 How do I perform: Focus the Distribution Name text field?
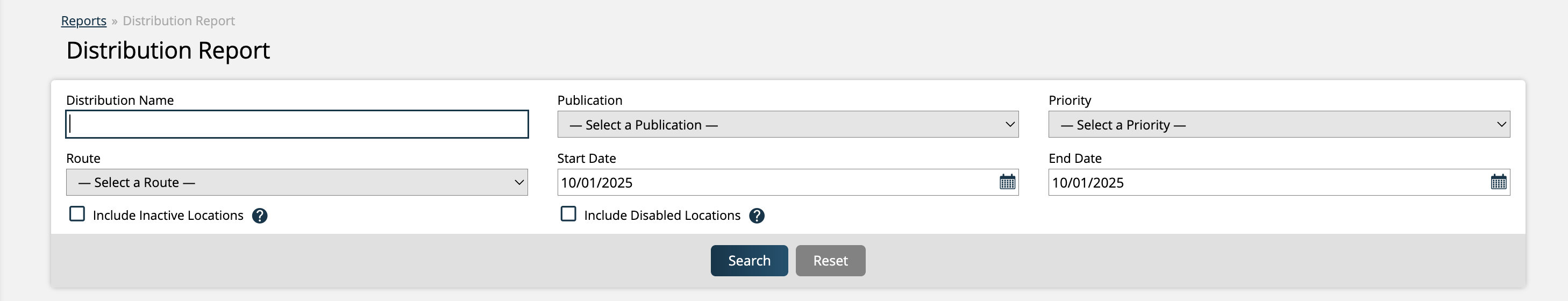click(297, 125)
